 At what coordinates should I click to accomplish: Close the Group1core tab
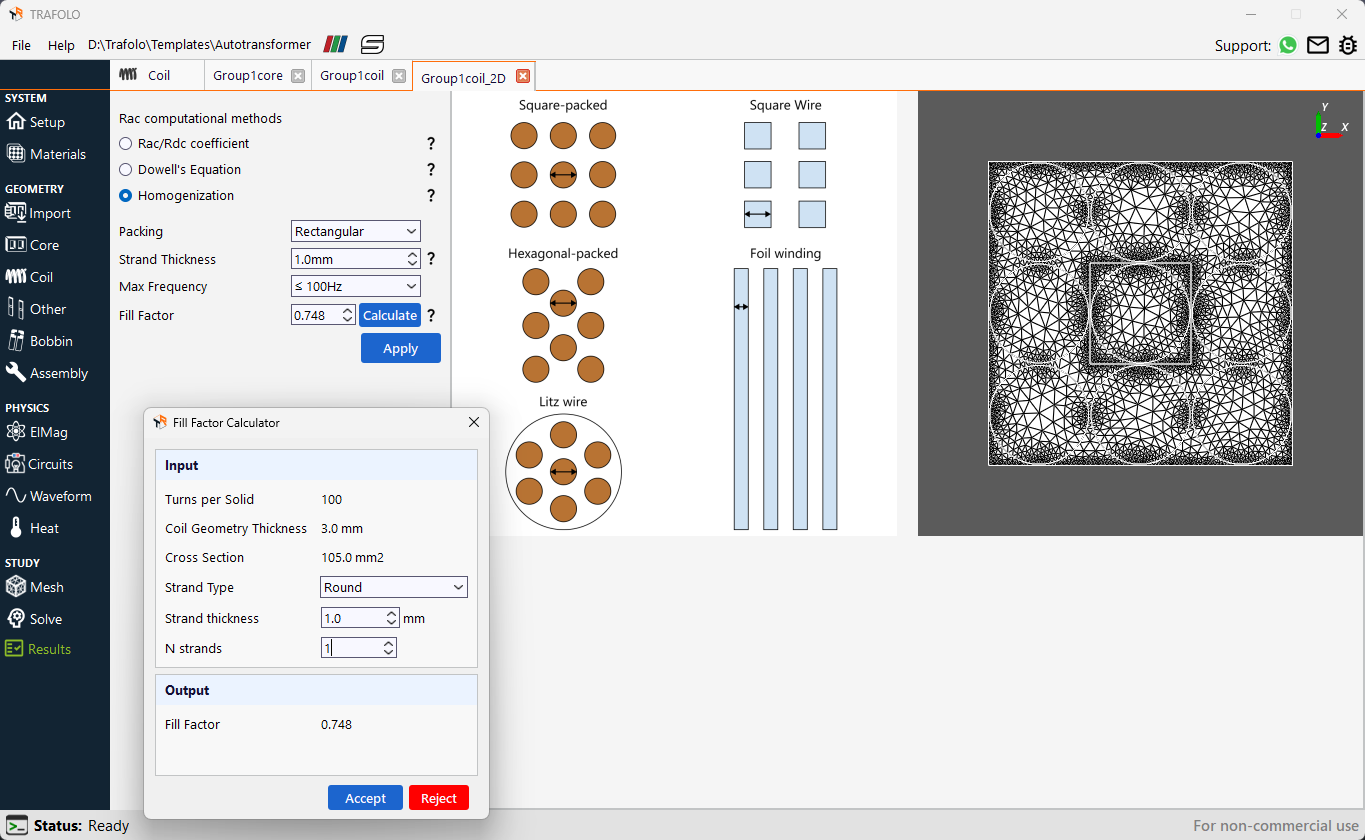pyautogui.click(x=298, y=76)
